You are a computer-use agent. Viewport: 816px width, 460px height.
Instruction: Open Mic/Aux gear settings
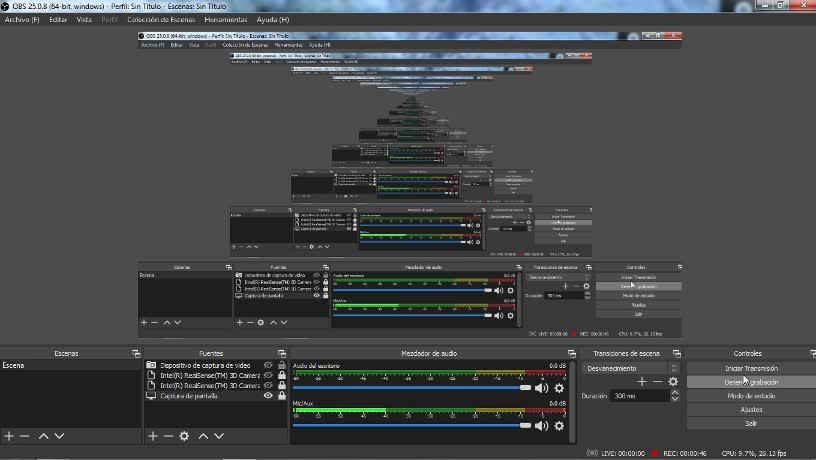(559, 426)
